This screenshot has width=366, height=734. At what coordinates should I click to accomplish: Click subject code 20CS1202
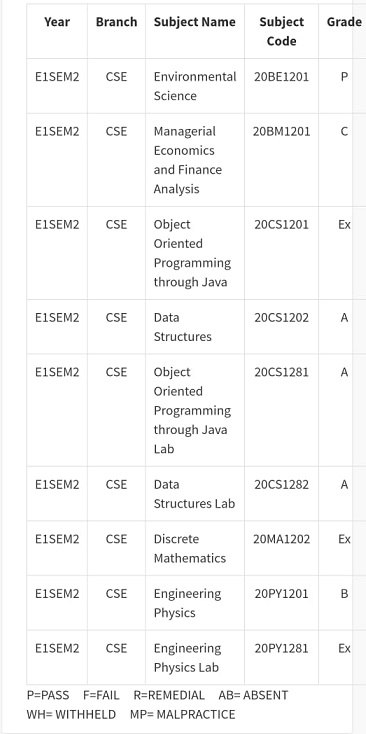pos(282,317)
